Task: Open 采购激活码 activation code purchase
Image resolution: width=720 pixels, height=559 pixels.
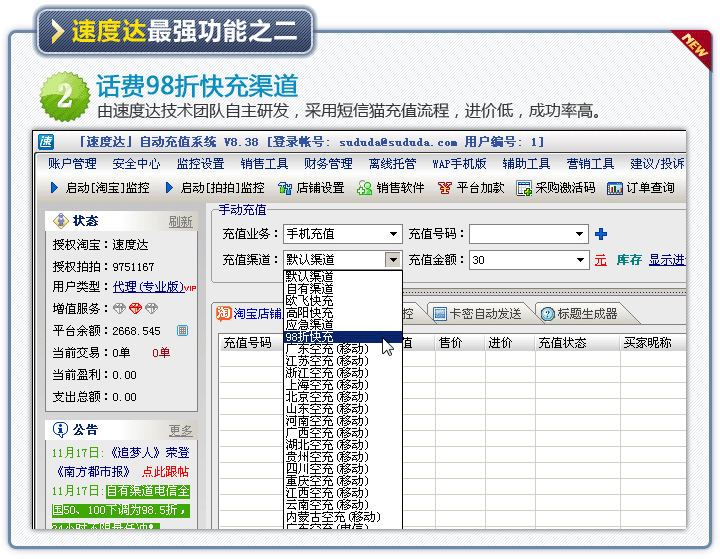Action: [x=556, y=187]
